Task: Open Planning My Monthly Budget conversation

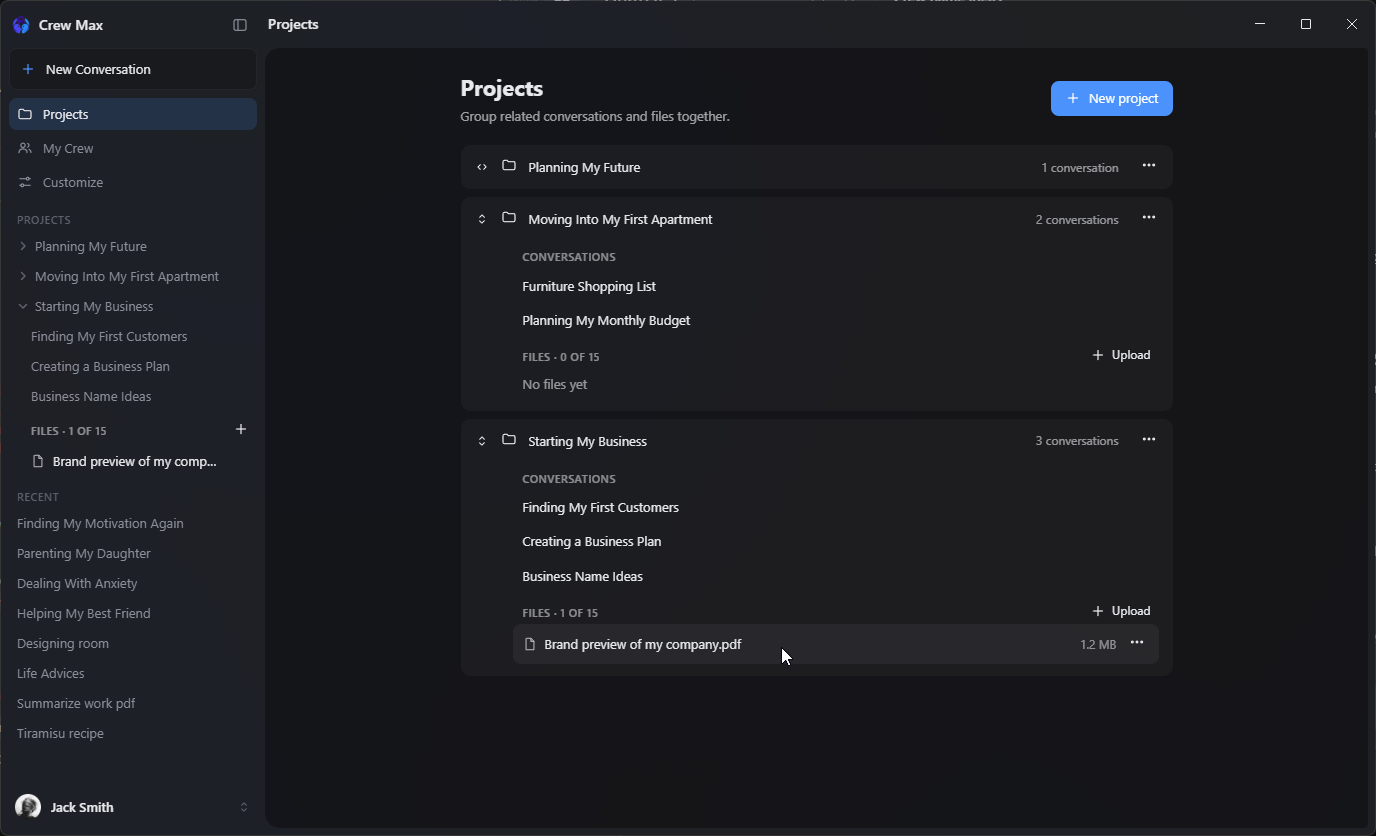Action: coord(606,320)
